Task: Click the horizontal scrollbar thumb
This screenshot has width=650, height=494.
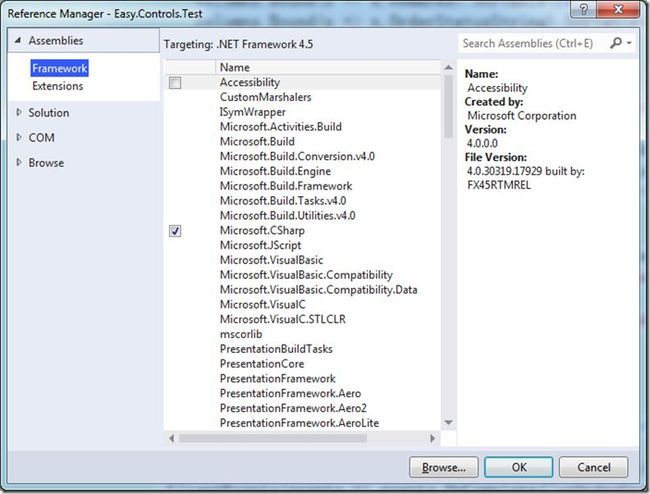Action: (x=273, y=438)
